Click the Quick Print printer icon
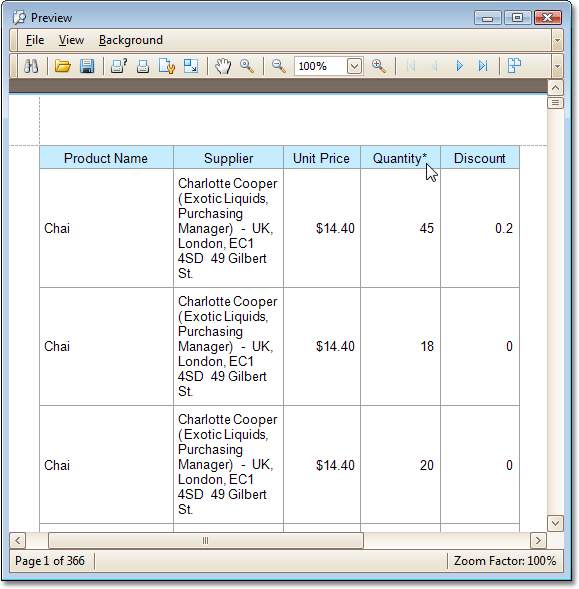 click(x=143, y=66)
